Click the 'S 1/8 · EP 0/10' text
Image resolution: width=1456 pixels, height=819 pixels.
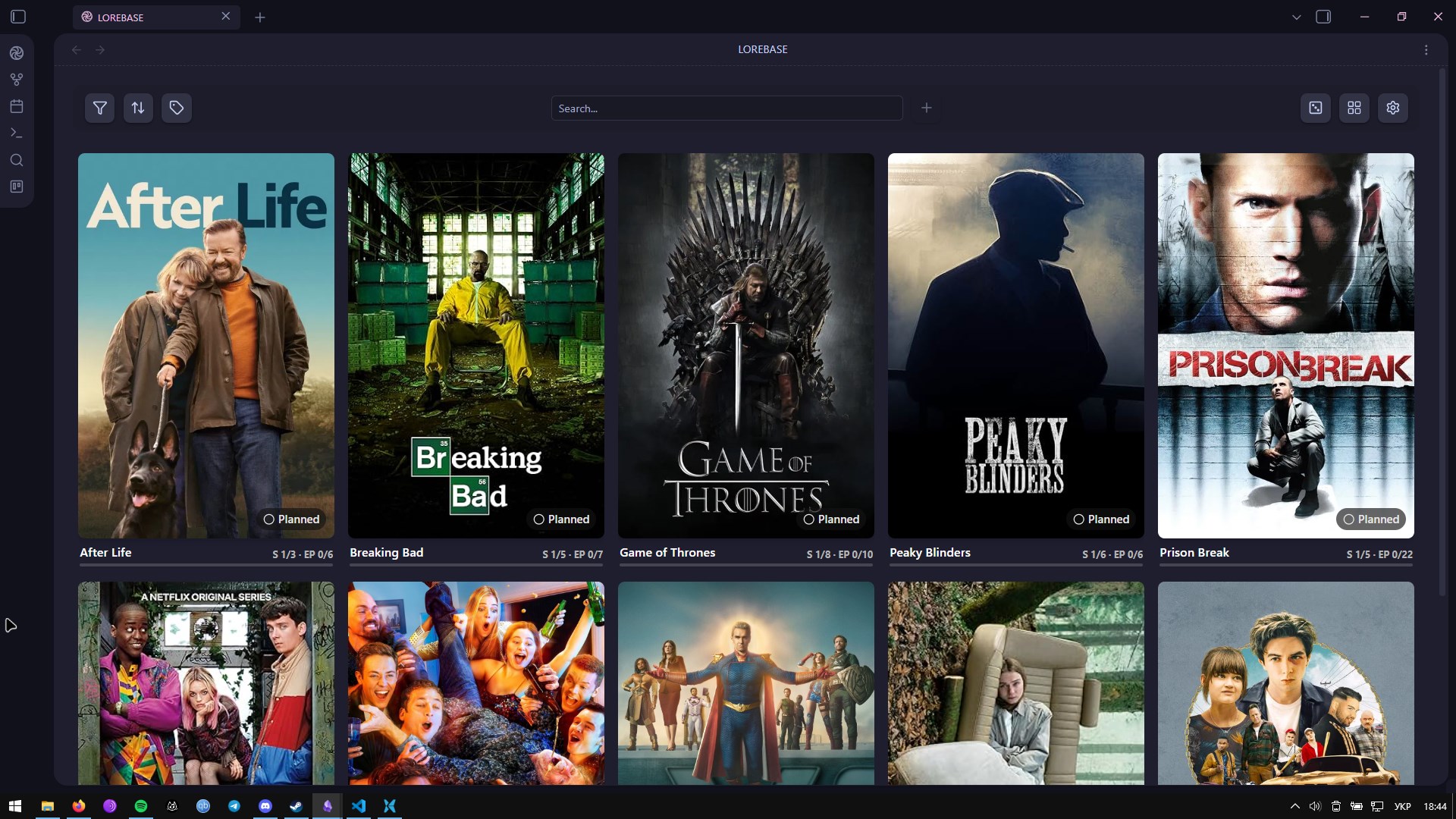click(x=839, y=554)
